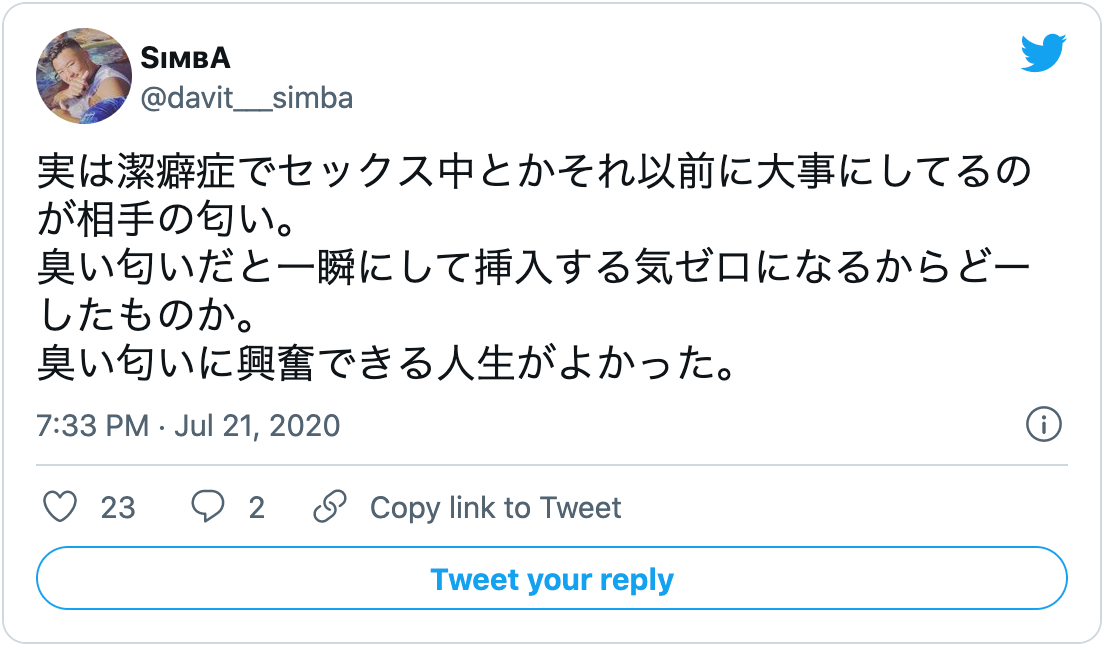The width and height of the screenshot is (1112, 650).
Task: Click the like count 23
Action: tap(118, 508)
